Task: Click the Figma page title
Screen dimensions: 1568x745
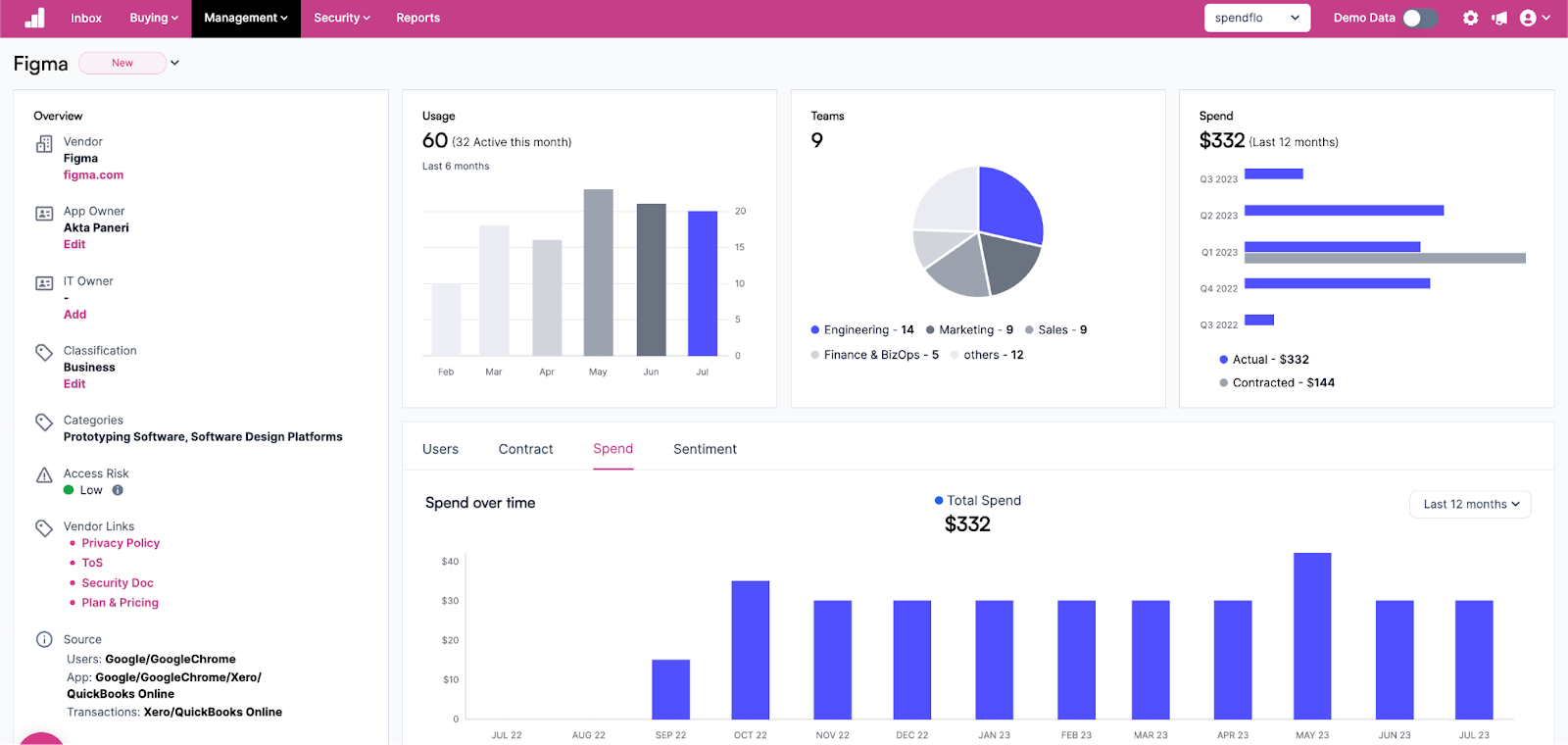Action: click(x=41, y=64)
